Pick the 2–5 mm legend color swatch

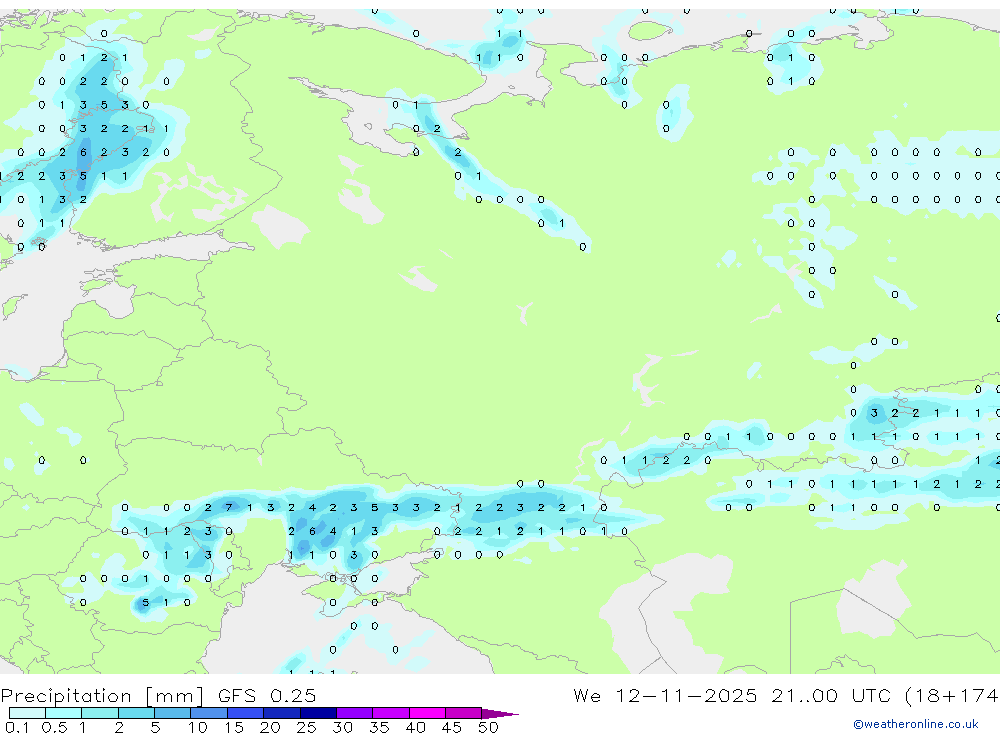coord(136,713)
